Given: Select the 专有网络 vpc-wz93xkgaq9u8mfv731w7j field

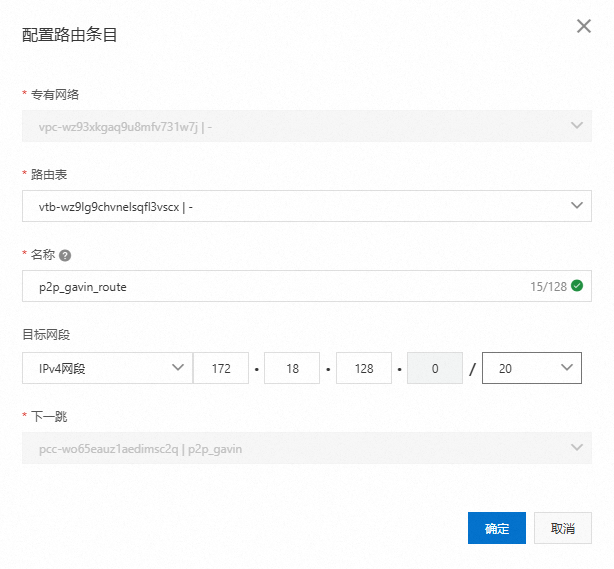Looking at the screenshot, I should tap(290, 126).
